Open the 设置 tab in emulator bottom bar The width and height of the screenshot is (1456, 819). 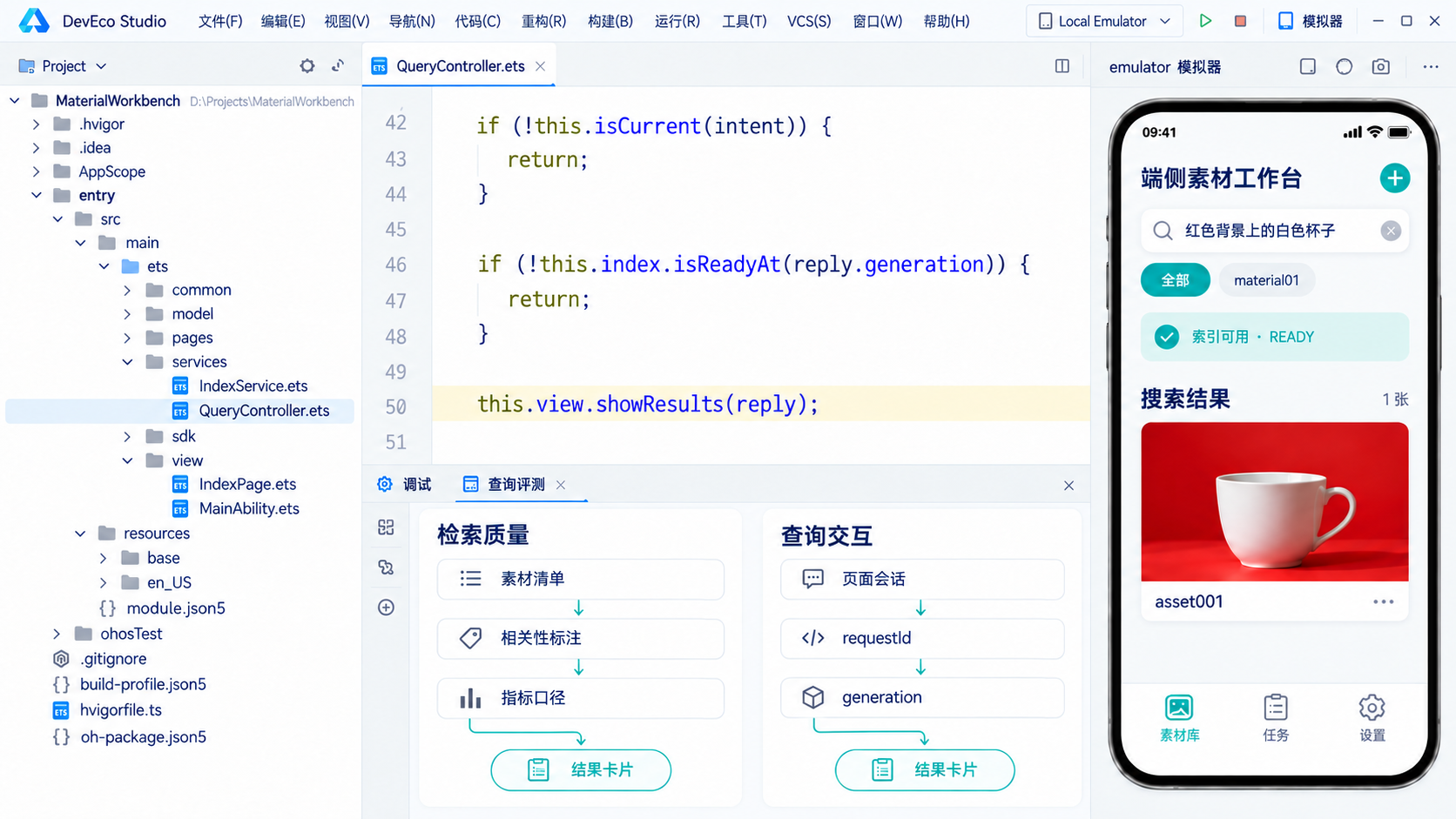point(1372,718)
